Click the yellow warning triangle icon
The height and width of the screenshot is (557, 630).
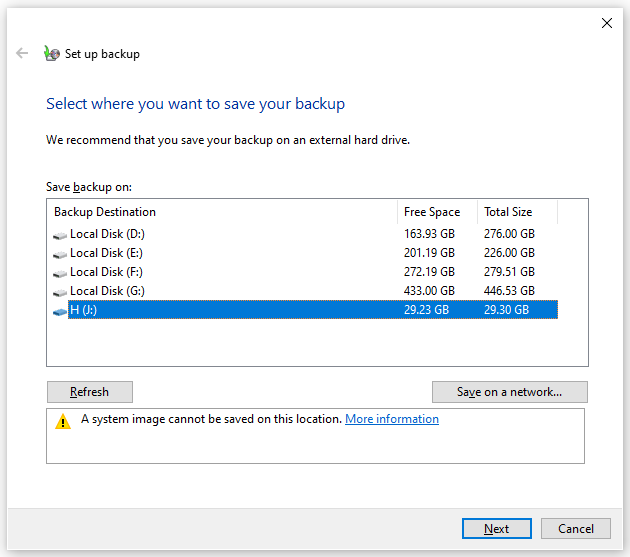(x=63, y=422)
